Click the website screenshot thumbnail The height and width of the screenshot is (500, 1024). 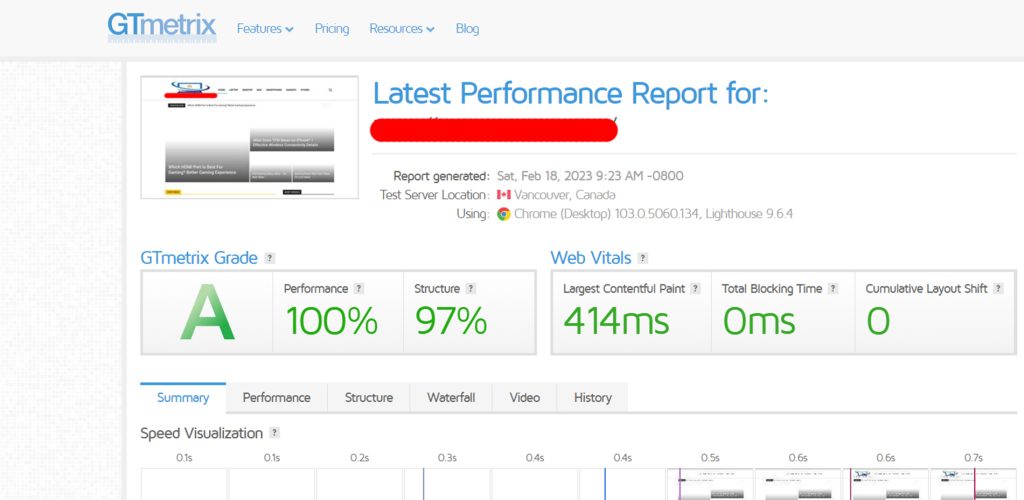[x=249, y=137]
